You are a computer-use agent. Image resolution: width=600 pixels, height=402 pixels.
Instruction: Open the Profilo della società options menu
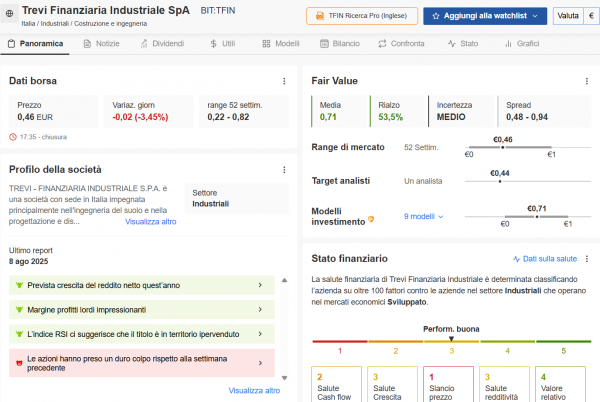(x=284, y=170)
